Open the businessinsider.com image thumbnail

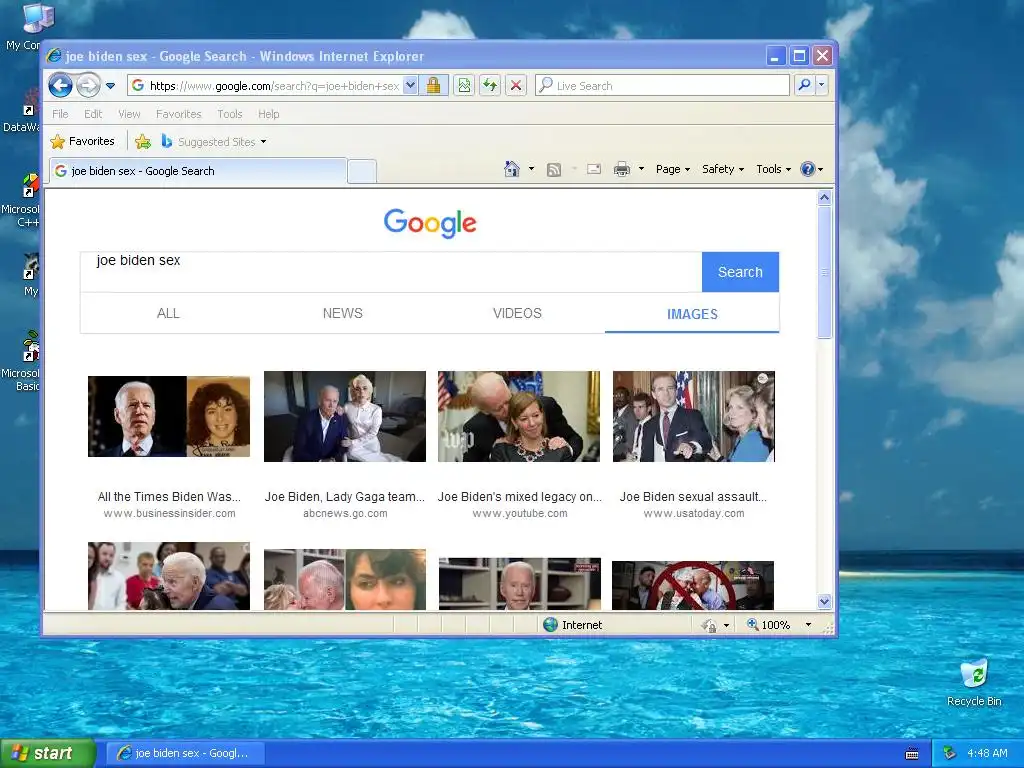click(168, 417)
